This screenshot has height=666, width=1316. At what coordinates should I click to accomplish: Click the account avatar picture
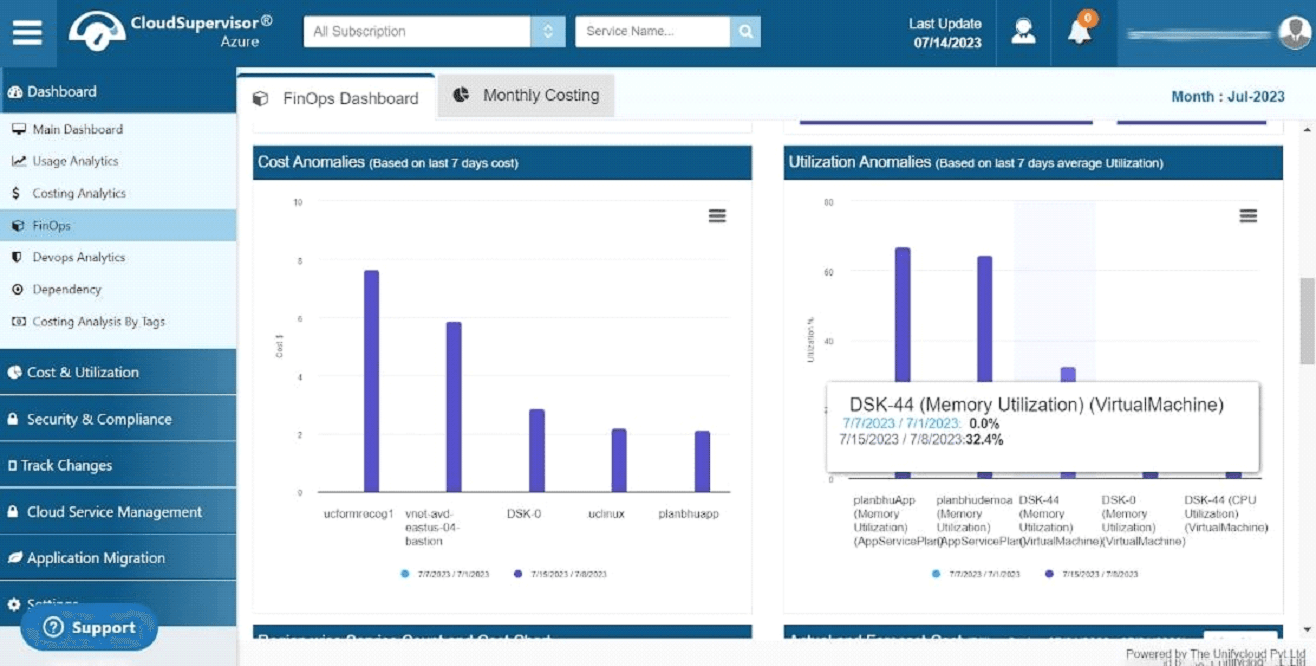[1294, 32]
